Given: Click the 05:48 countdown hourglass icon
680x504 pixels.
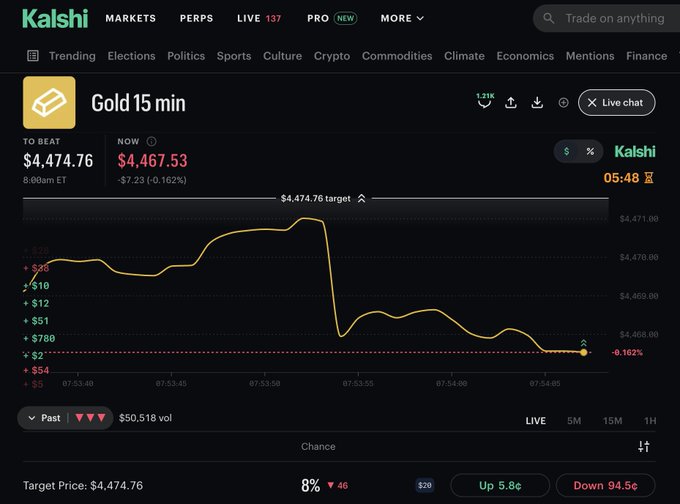Looking at the screenshot, I should pyautogui.click(x=649, y=178).
